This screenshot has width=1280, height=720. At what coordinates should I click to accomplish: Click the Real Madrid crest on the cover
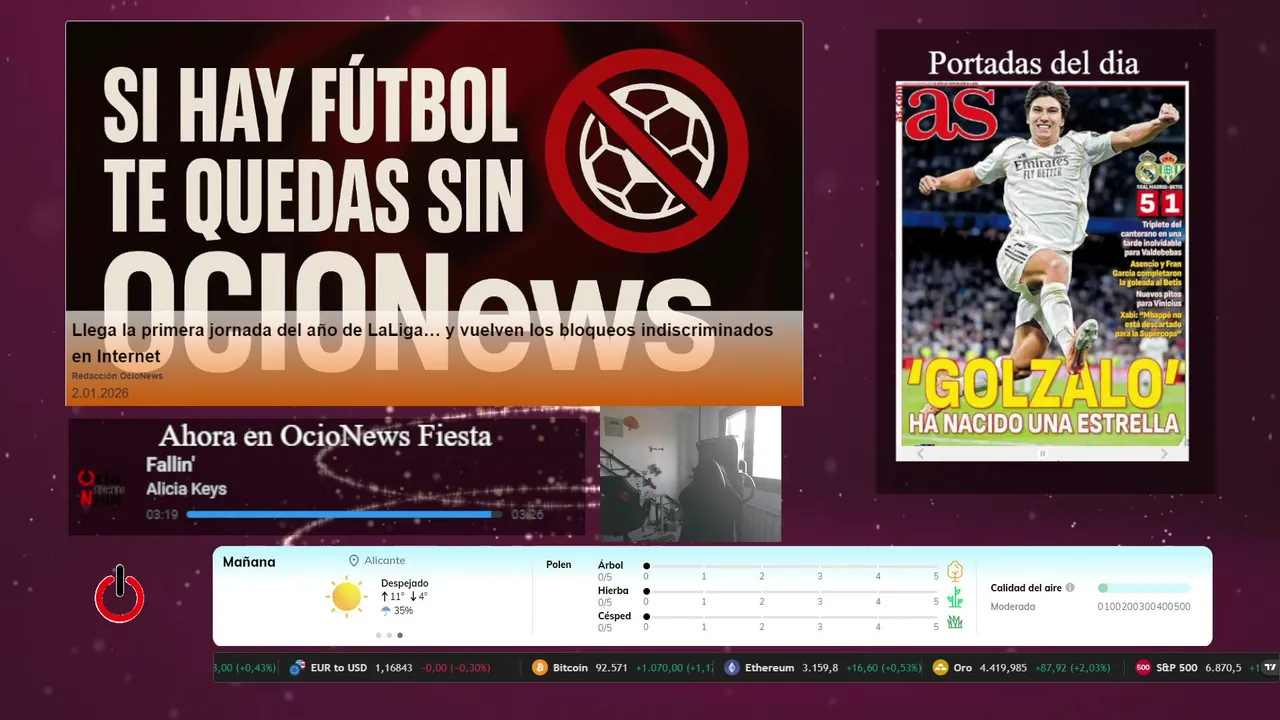(x=1147, y=167)
